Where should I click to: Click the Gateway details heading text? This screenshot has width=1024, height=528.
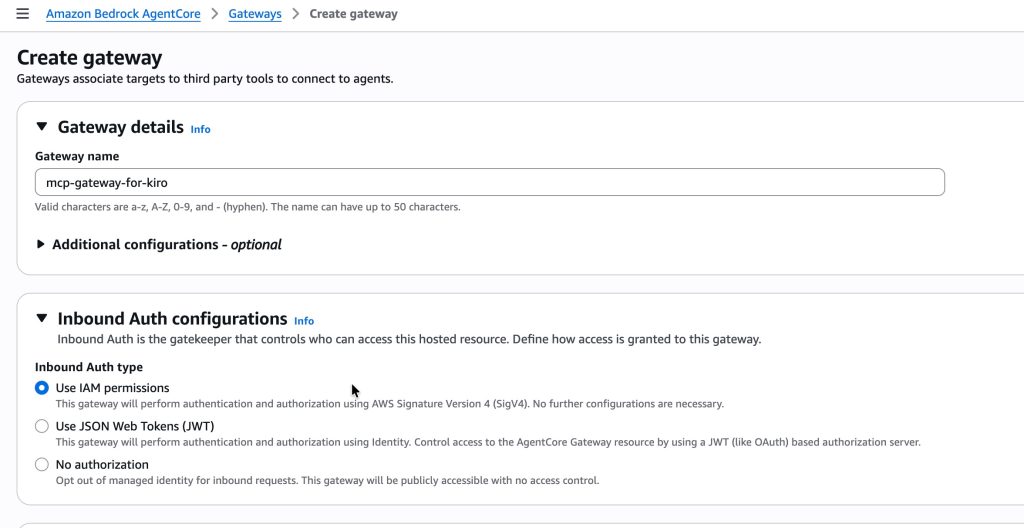tap(121, 127)
